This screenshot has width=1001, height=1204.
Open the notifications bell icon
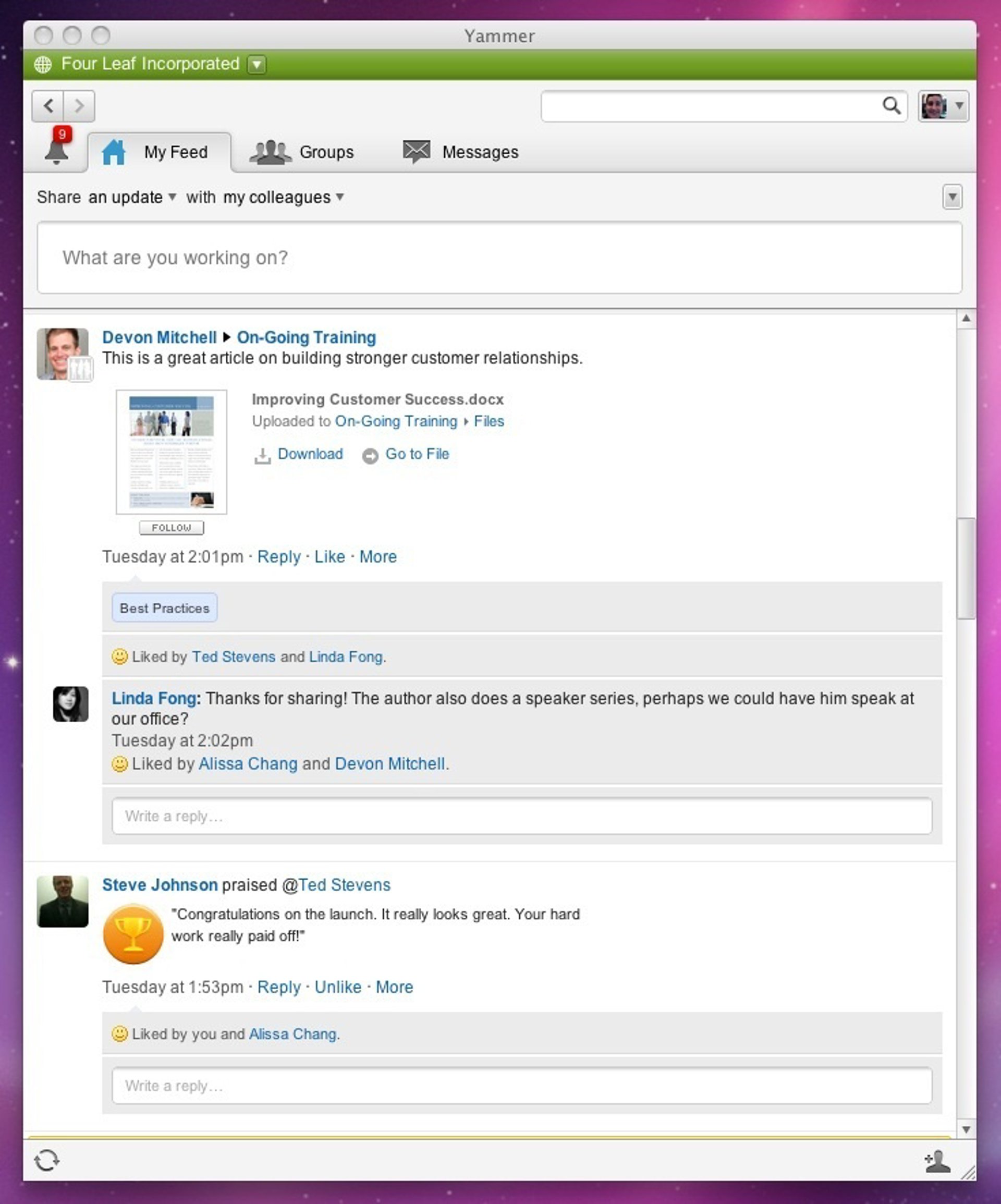coord(57,151)
